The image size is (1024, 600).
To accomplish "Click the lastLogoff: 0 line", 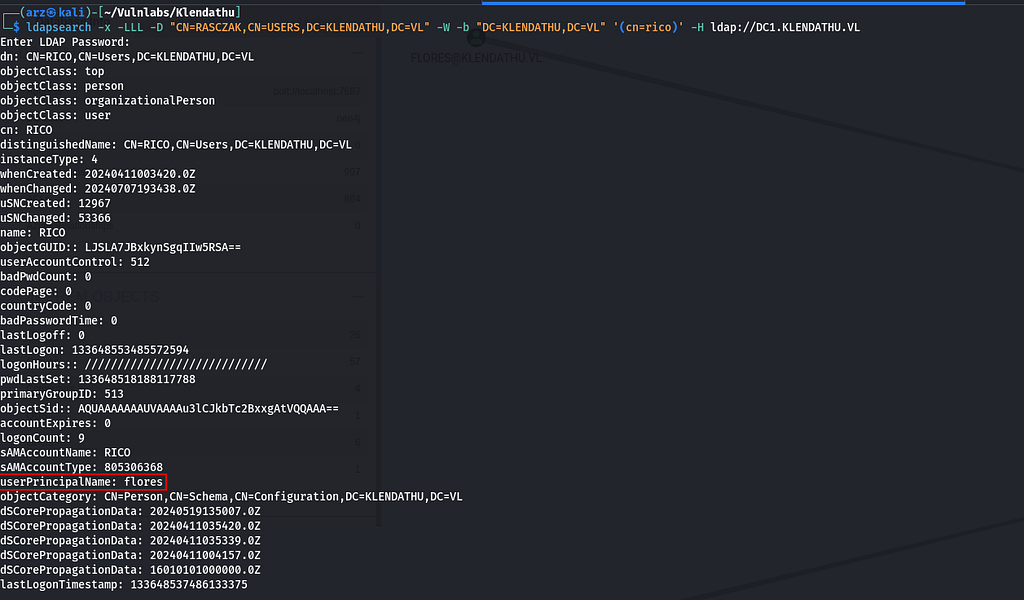I will [x=42, y=336].
